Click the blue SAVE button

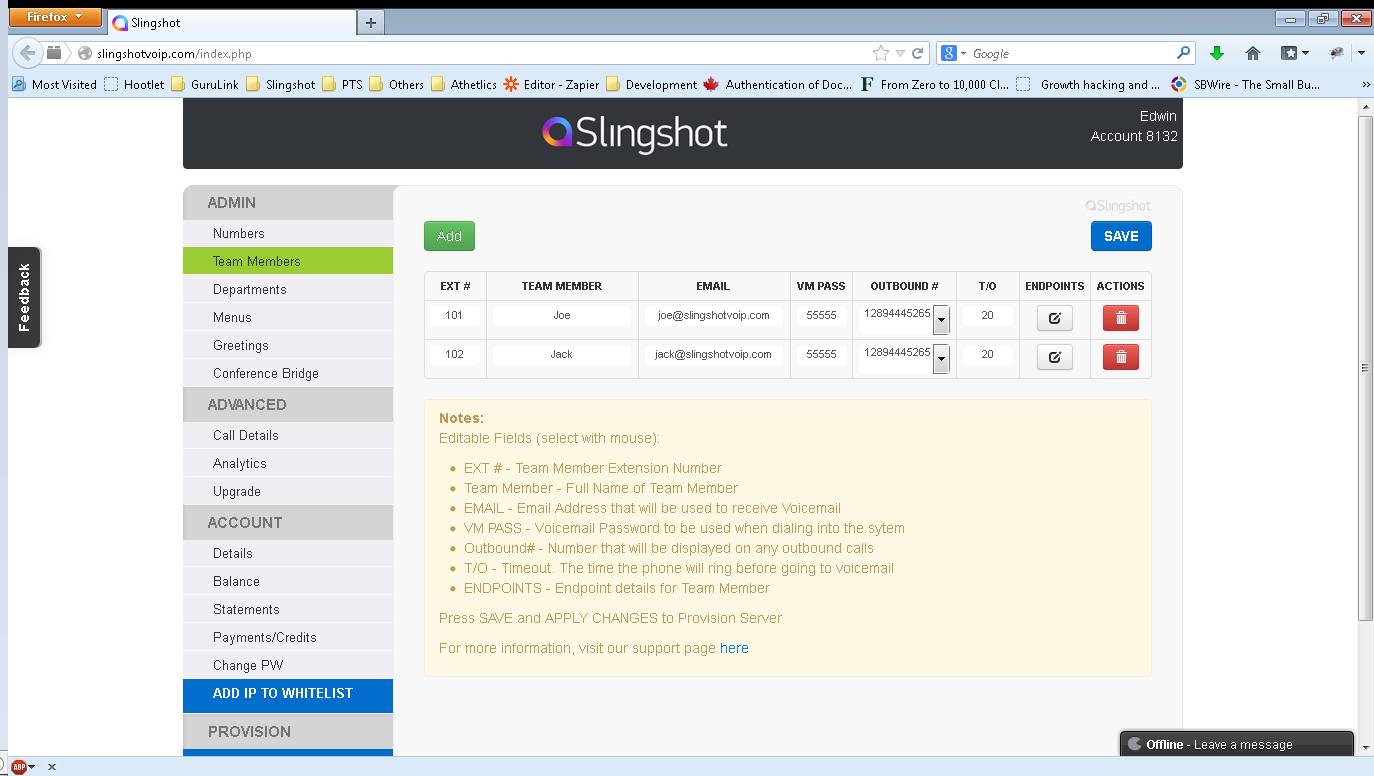[1121, 236]
